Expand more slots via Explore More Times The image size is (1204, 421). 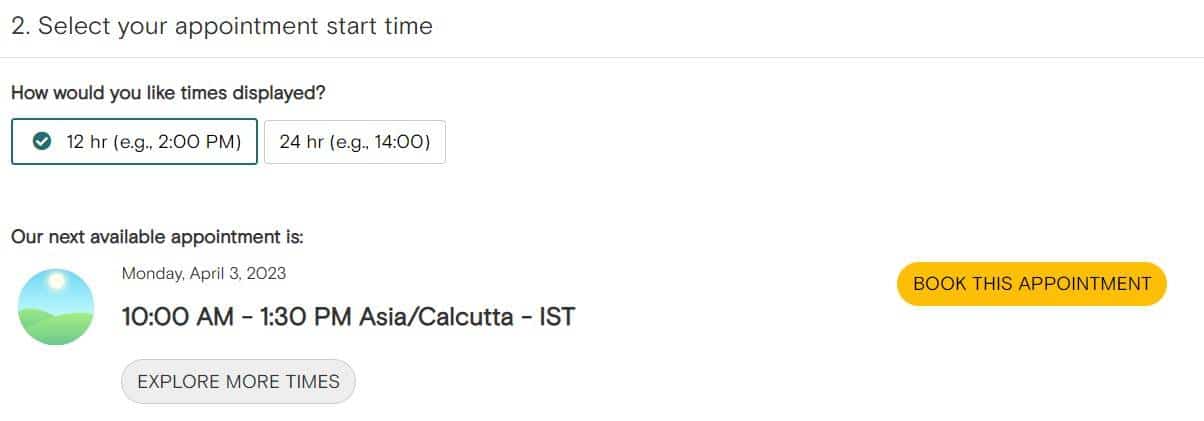click(x=238, y=381)
